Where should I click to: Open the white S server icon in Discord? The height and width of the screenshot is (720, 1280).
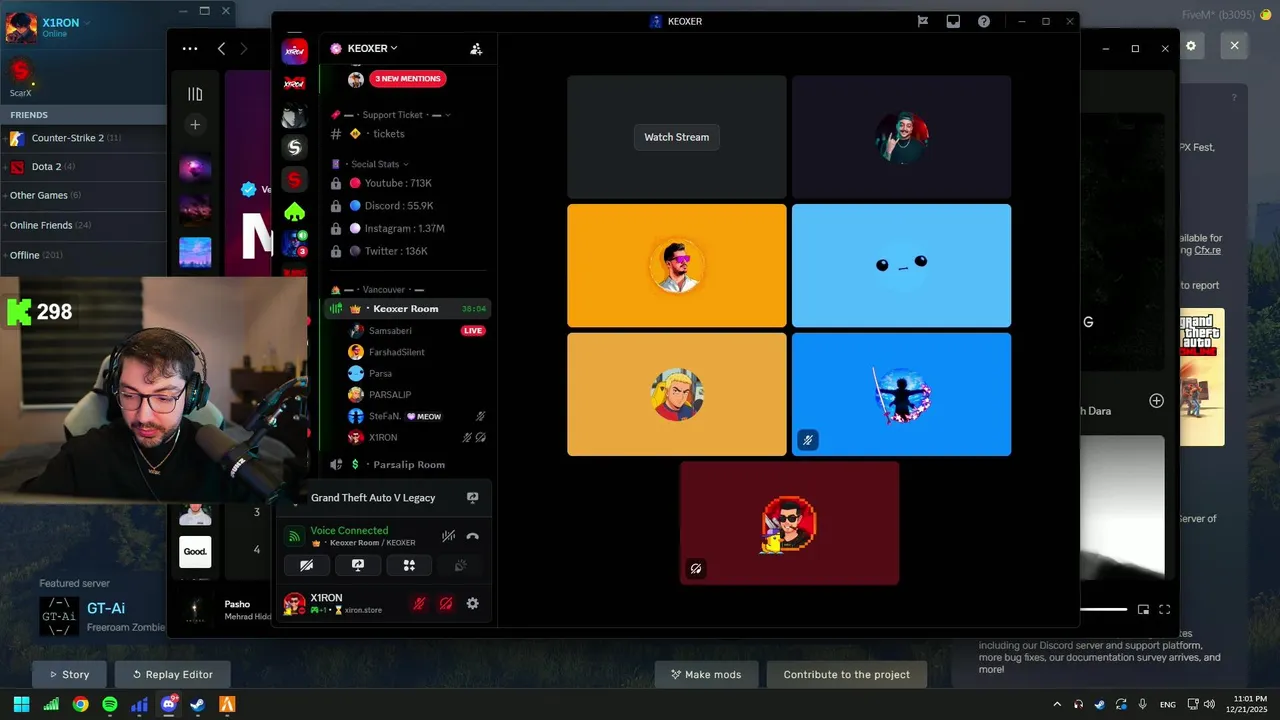[x=294, y=148]
